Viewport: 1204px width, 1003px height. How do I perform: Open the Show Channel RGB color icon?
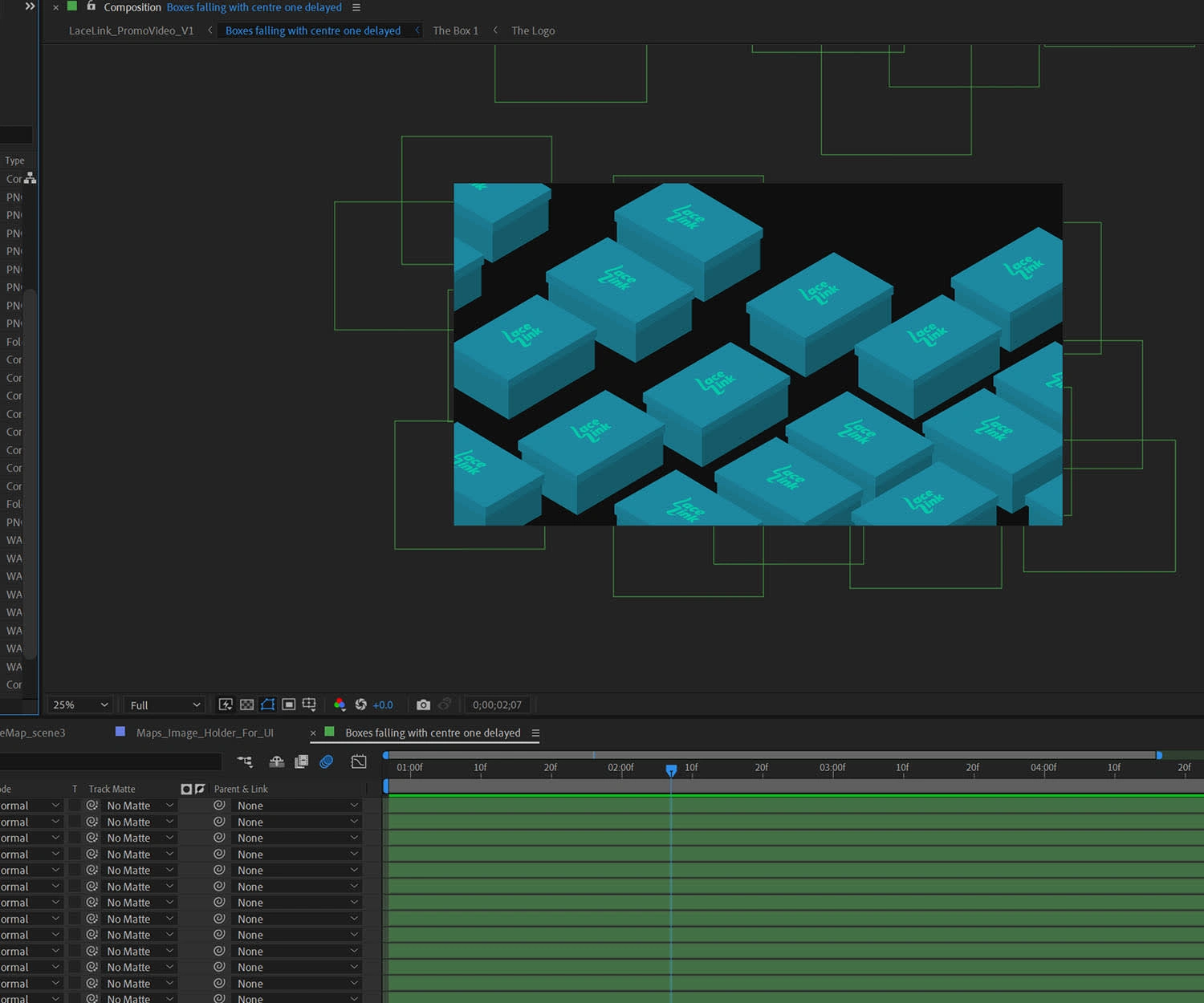pyautogui.click(x=340, y=705)
